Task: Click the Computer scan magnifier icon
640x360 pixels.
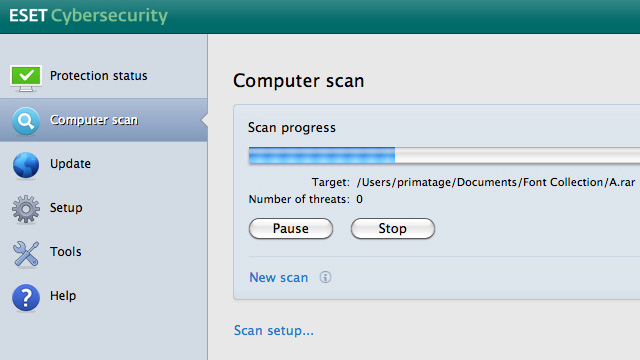Action: [26, 121]
